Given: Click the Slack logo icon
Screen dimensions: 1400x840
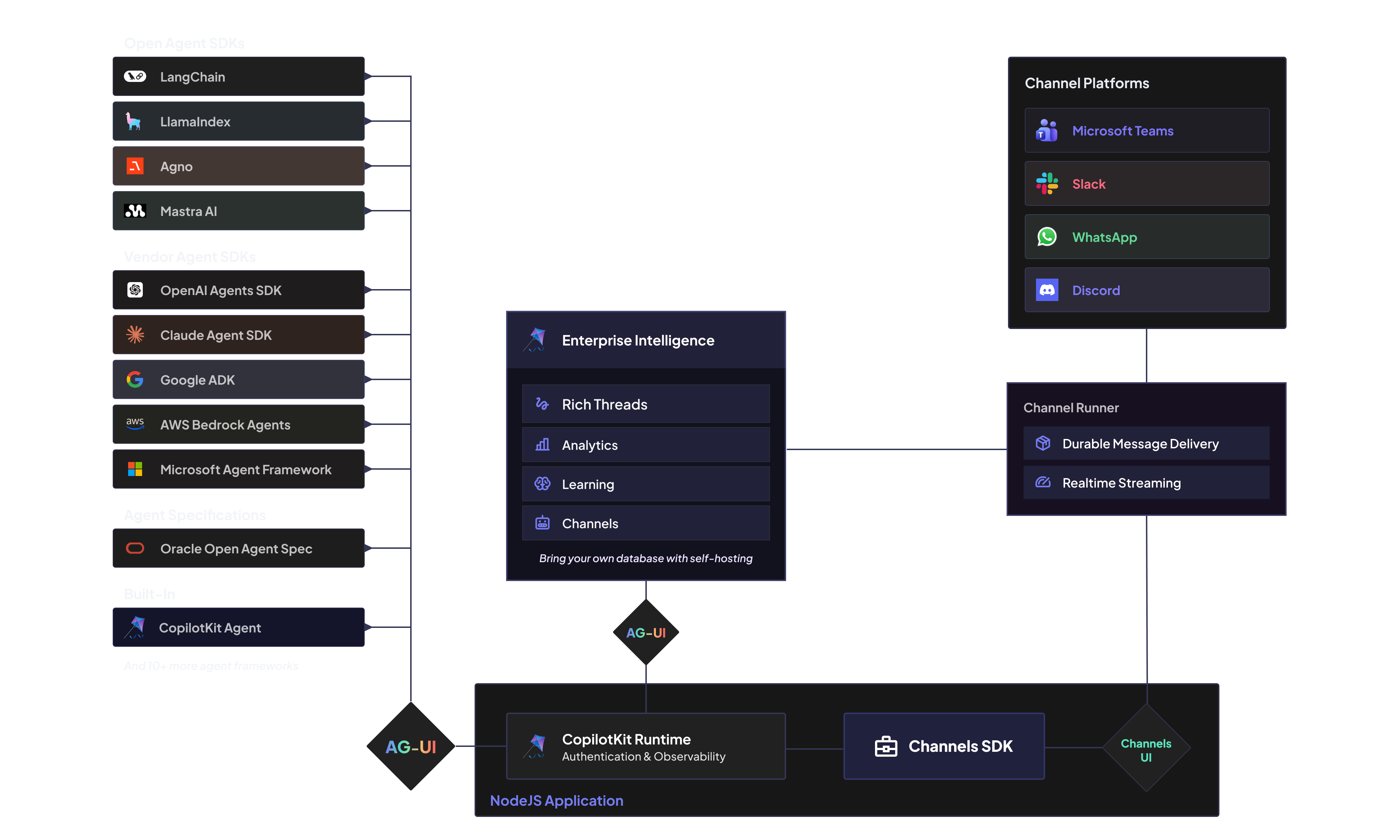Looking at the screenshot, I should click(1047, 183).
